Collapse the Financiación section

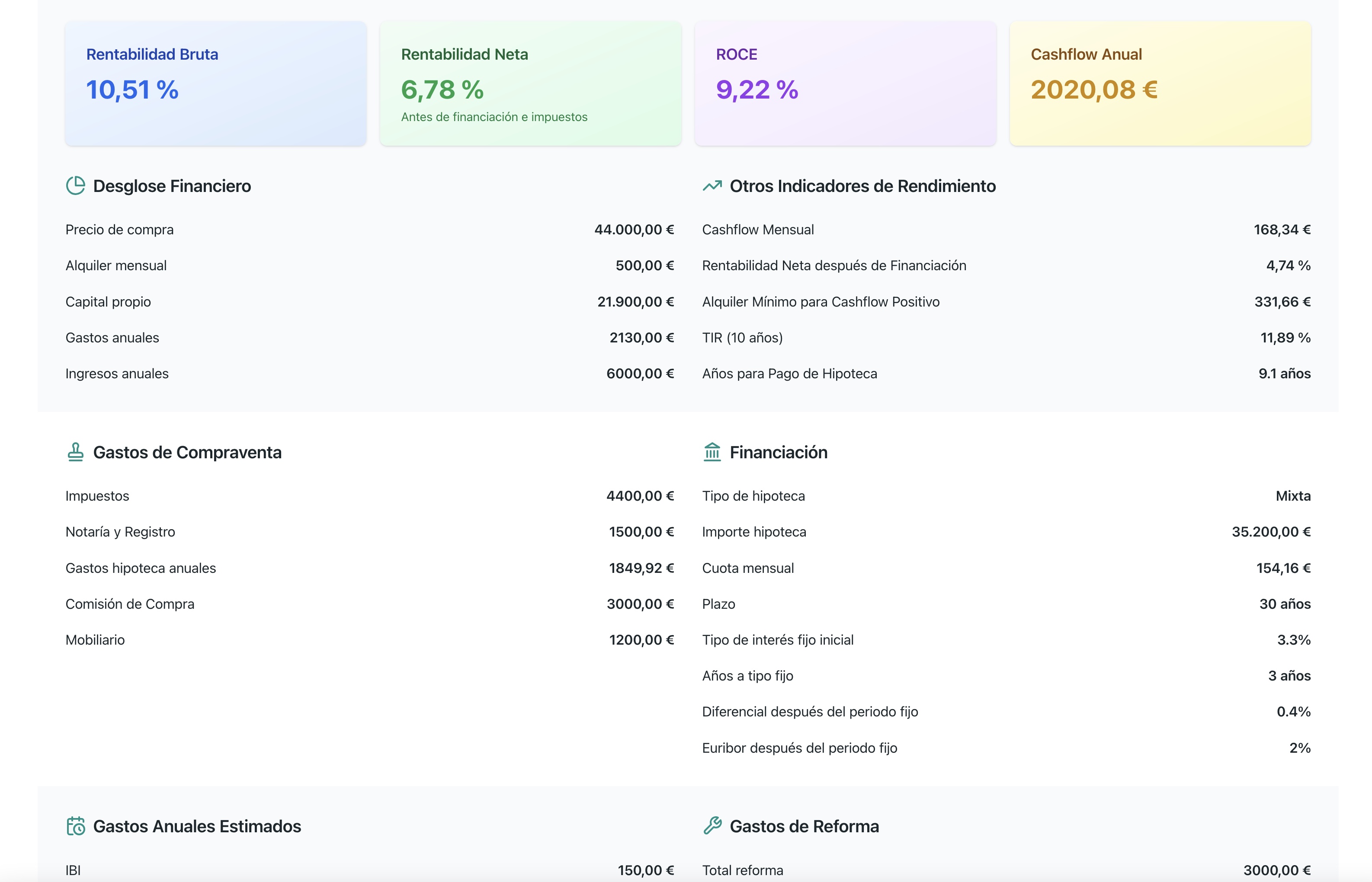click(x=778, y=452)
